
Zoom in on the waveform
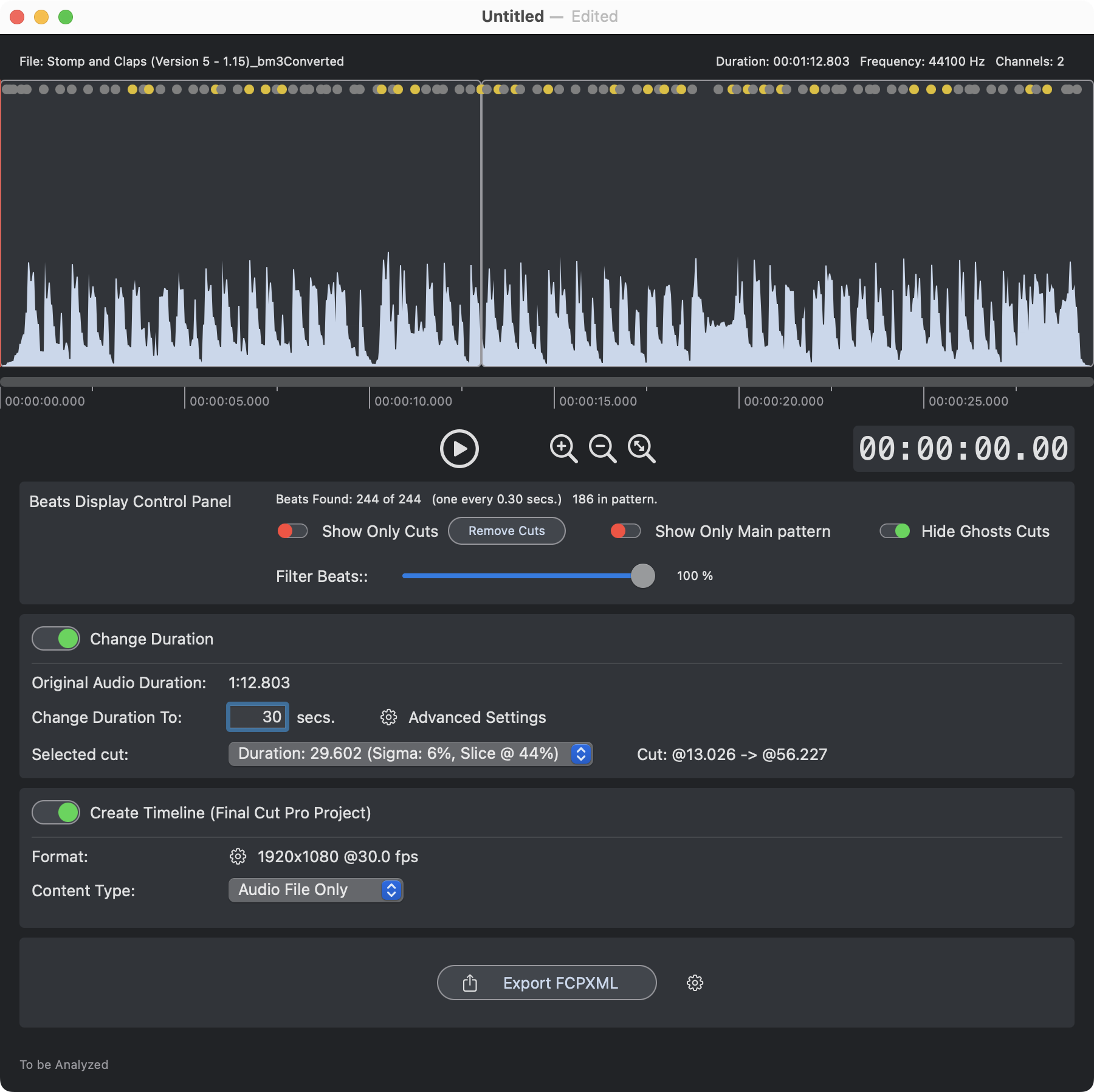click(563, 449)
